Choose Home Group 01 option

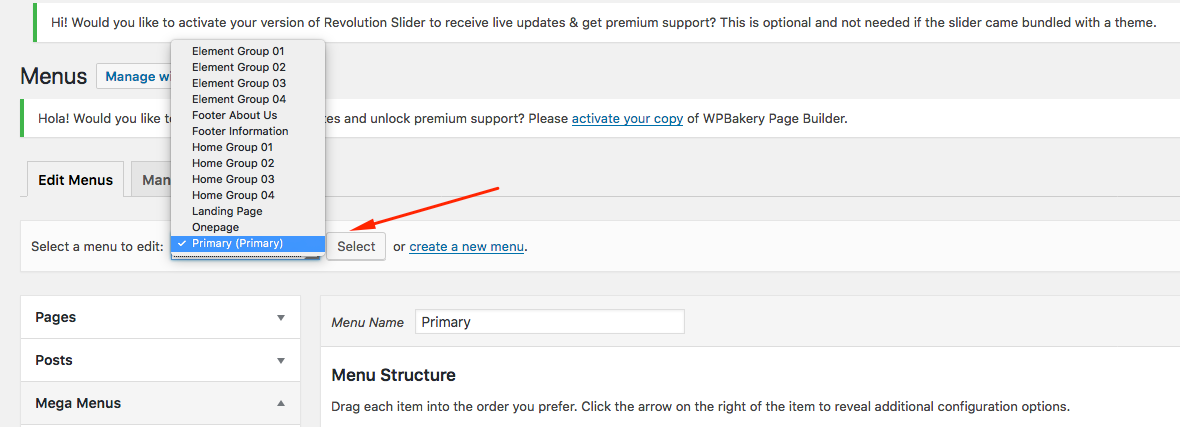click(248, 147)
